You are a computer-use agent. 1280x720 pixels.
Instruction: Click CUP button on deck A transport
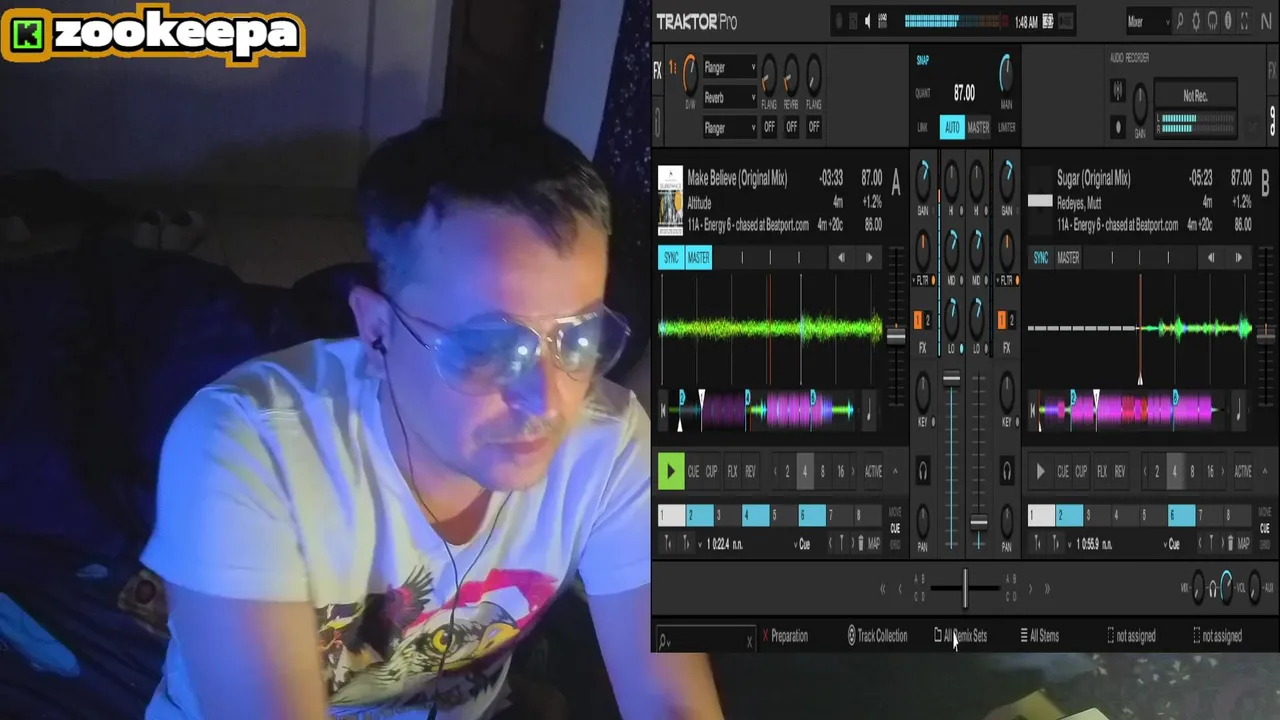711,471
